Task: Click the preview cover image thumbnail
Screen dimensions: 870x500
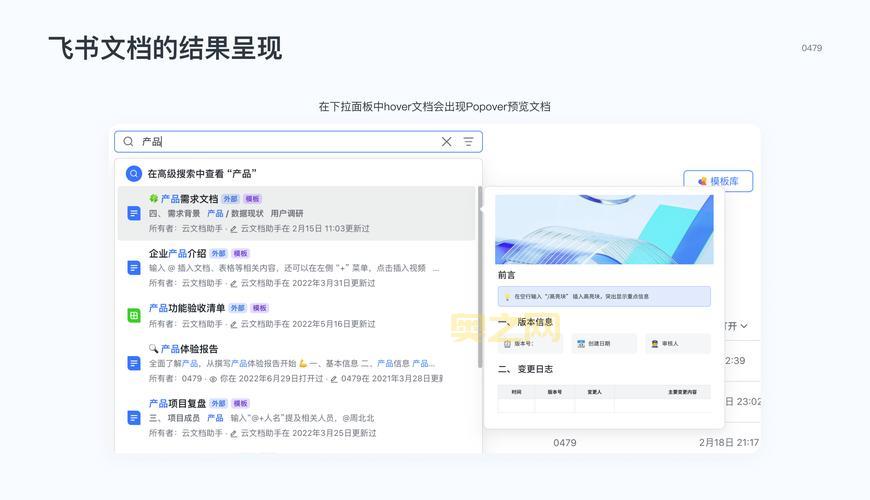Action: (x=604, y=229)
